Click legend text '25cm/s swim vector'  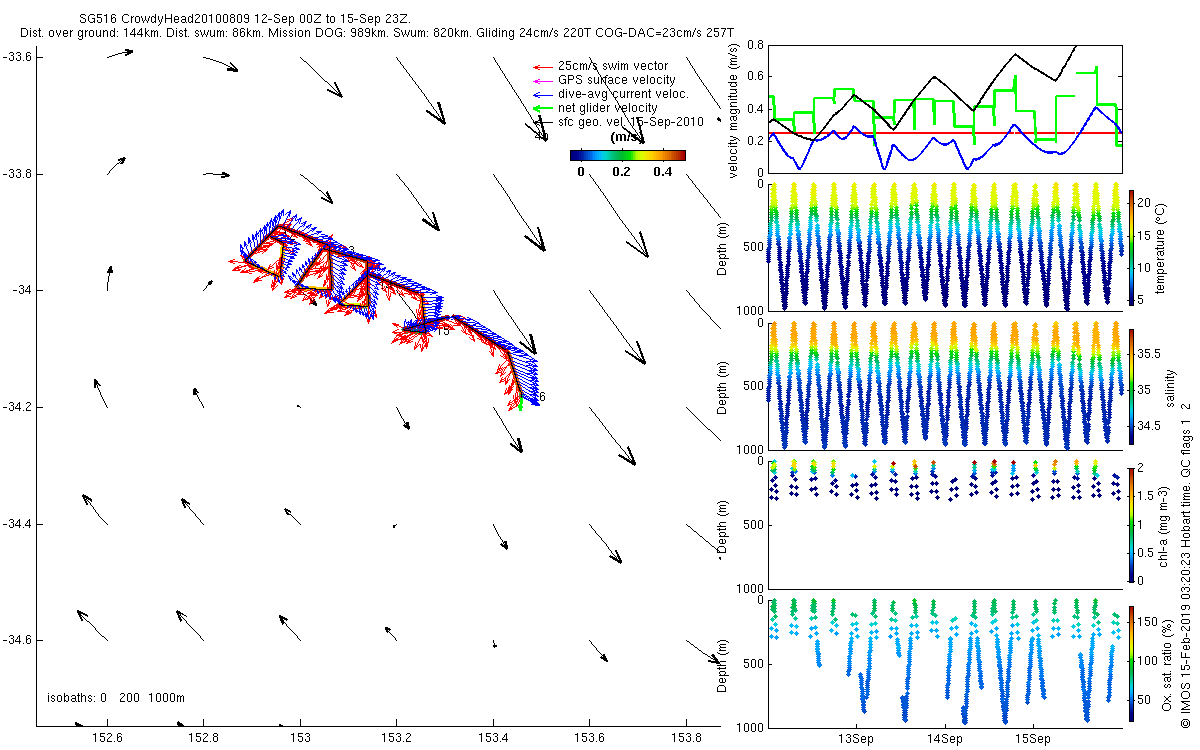click(x=612, y=66)
